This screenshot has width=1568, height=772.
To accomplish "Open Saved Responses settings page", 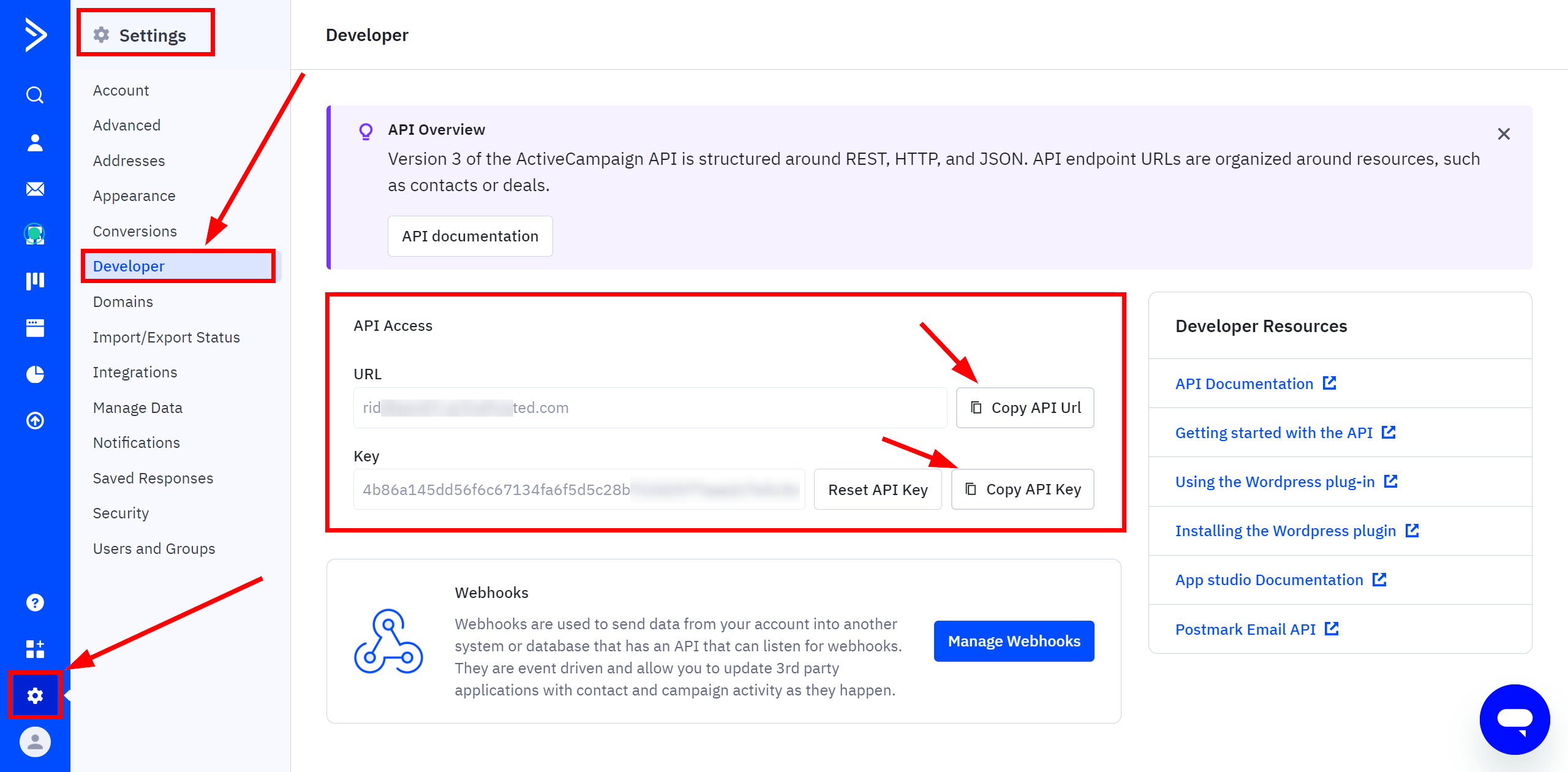I will (x=153, y=478).
